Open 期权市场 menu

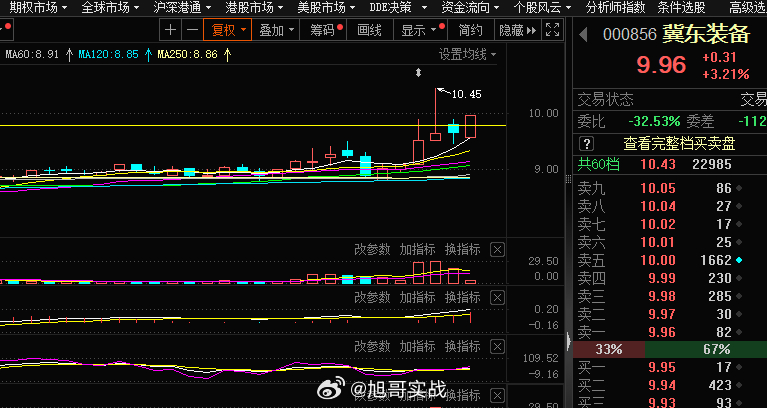38,7
